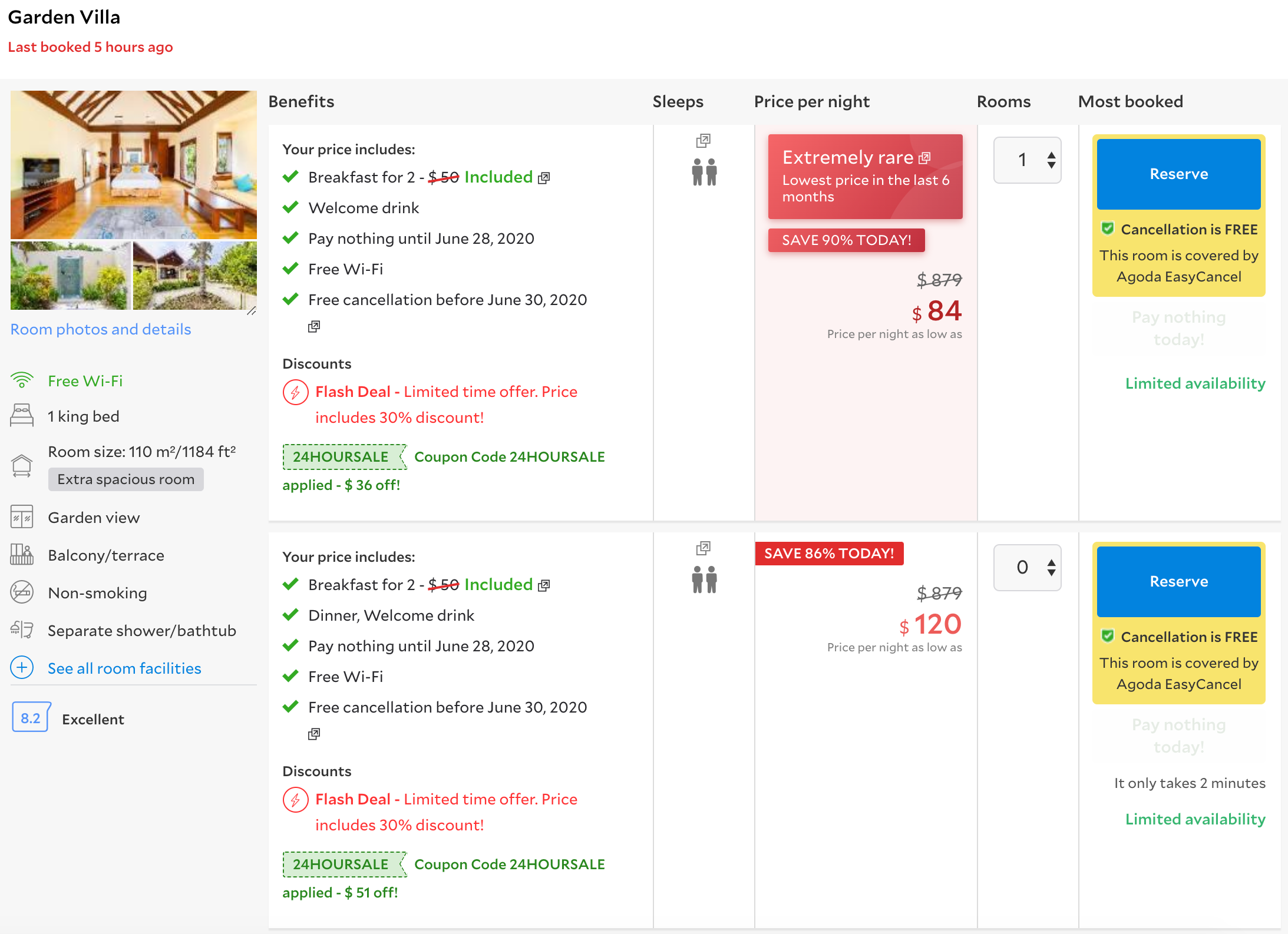This screenshot has height=934, width=1288.
Task: Click first Flash Deal lightning icon
Action: [x=295, y=392]
